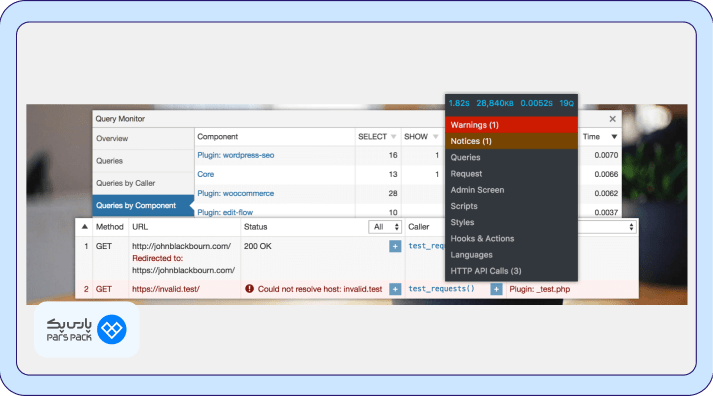Viewport: 713px width, 396px height.
Task: Click the Pars Pack logo
Action: (86, 330)
